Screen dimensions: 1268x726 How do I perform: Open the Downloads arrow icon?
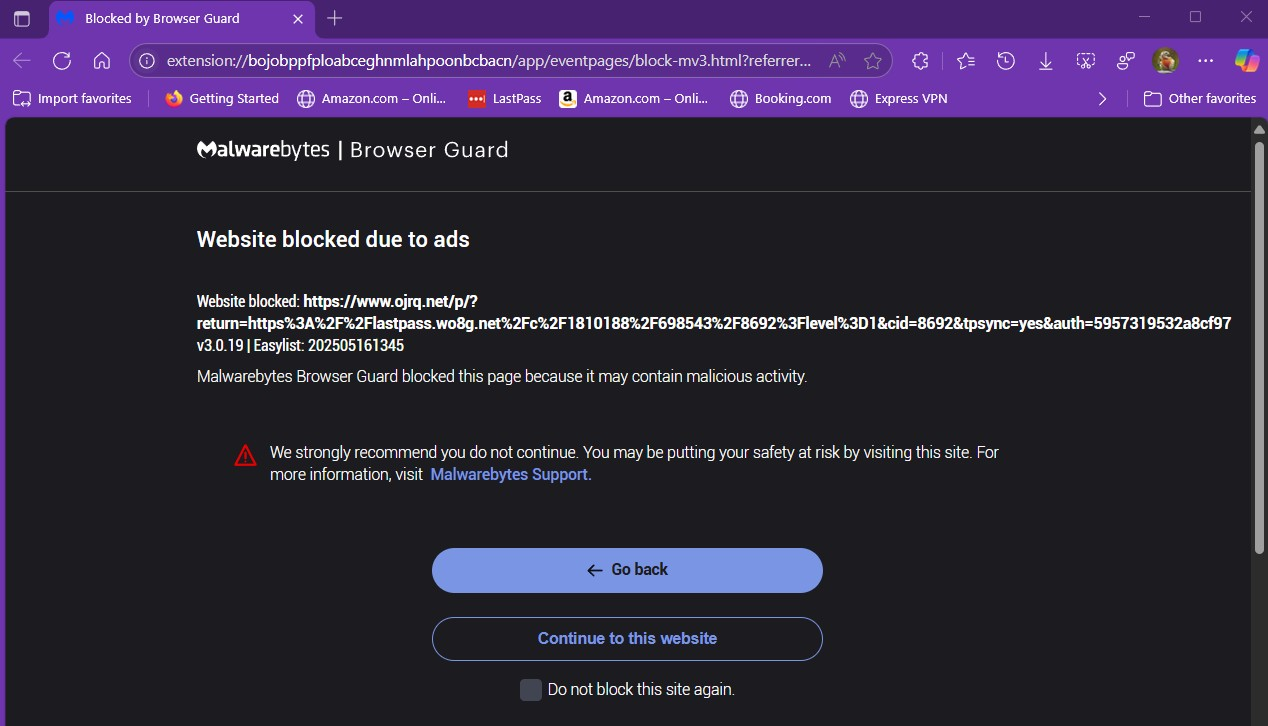point(1046,61)
